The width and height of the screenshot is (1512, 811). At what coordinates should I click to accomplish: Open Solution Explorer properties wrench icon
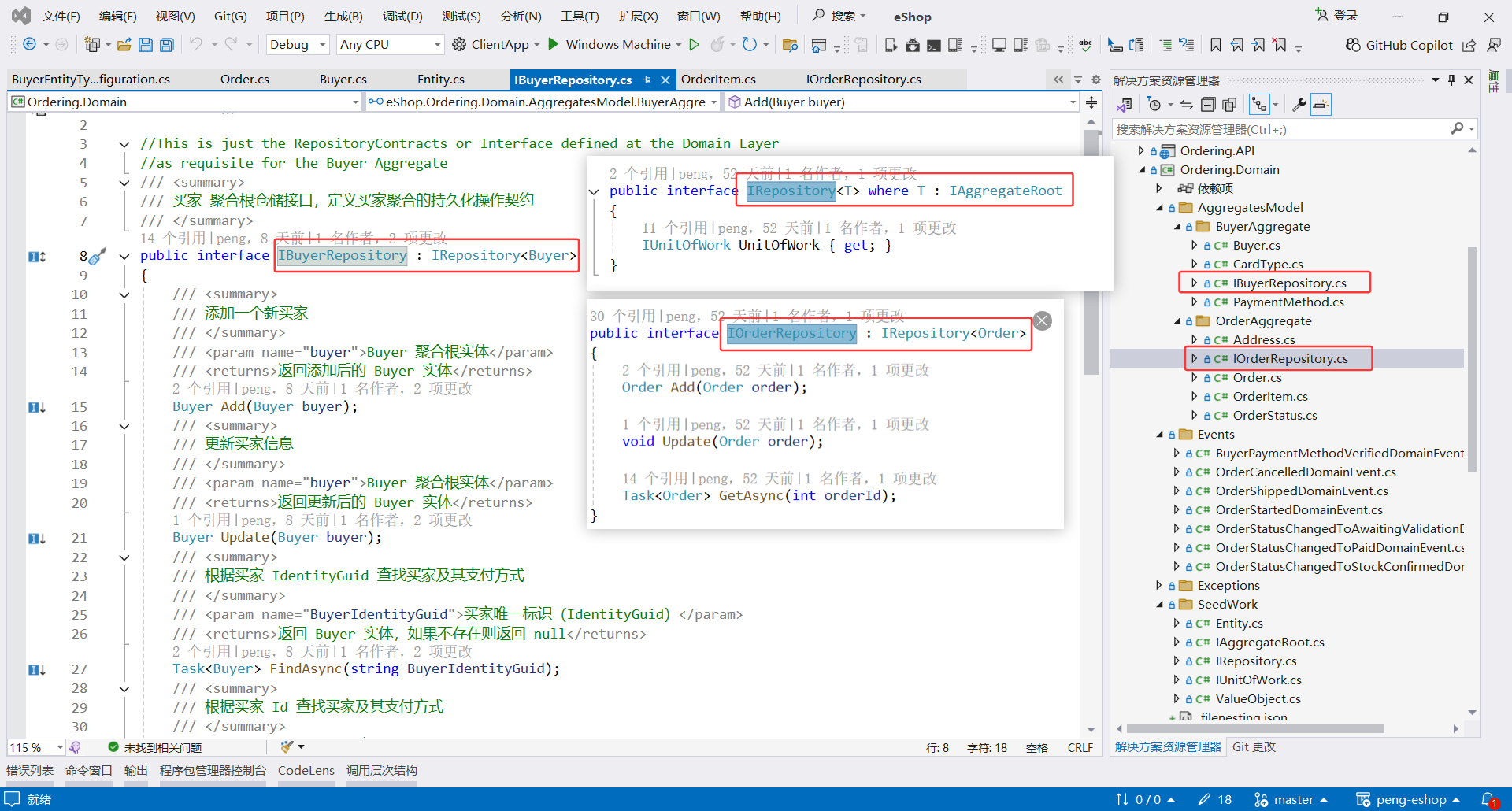pos(1299,105)
